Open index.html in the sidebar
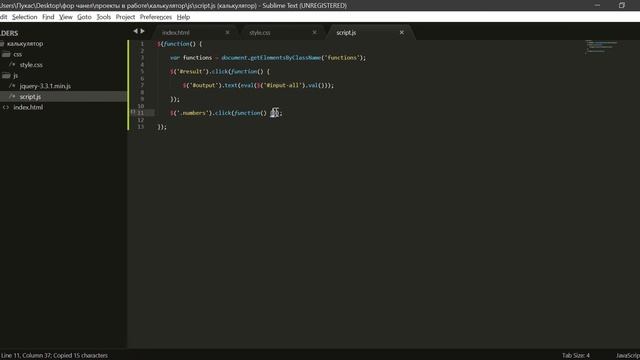This screenshot has width=640, height=360. pos(28,107)
